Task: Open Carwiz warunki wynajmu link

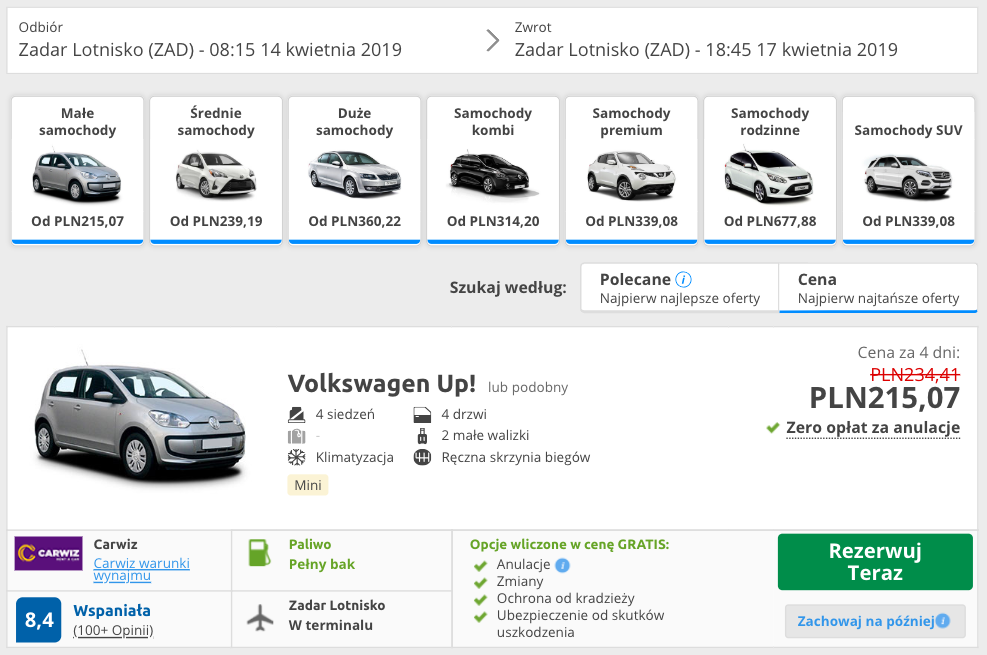Action: point(142,569)
